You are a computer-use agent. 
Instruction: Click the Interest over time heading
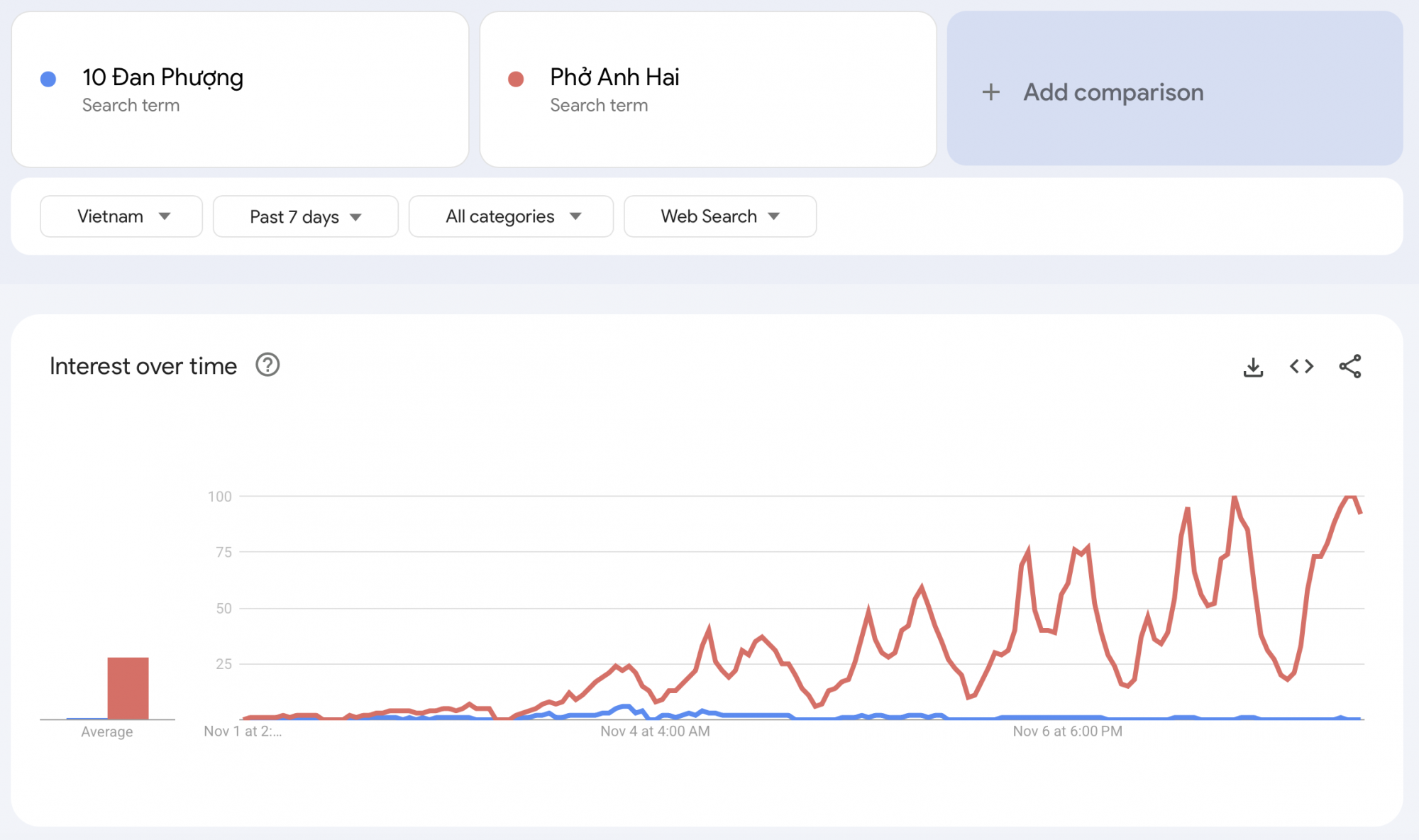(x=143, y=366)
